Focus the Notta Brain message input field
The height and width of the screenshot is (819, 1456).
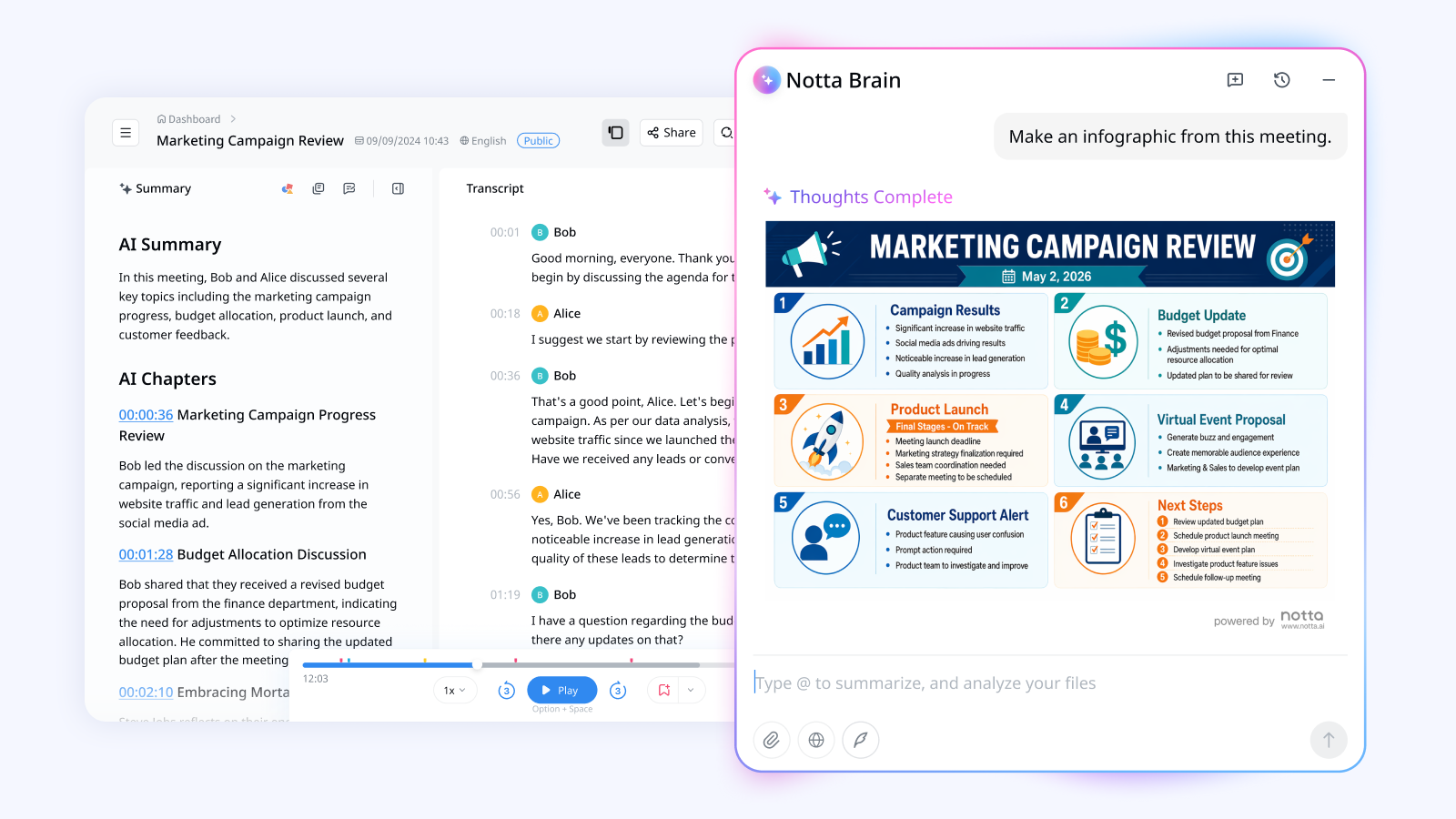coord(1050,683)
